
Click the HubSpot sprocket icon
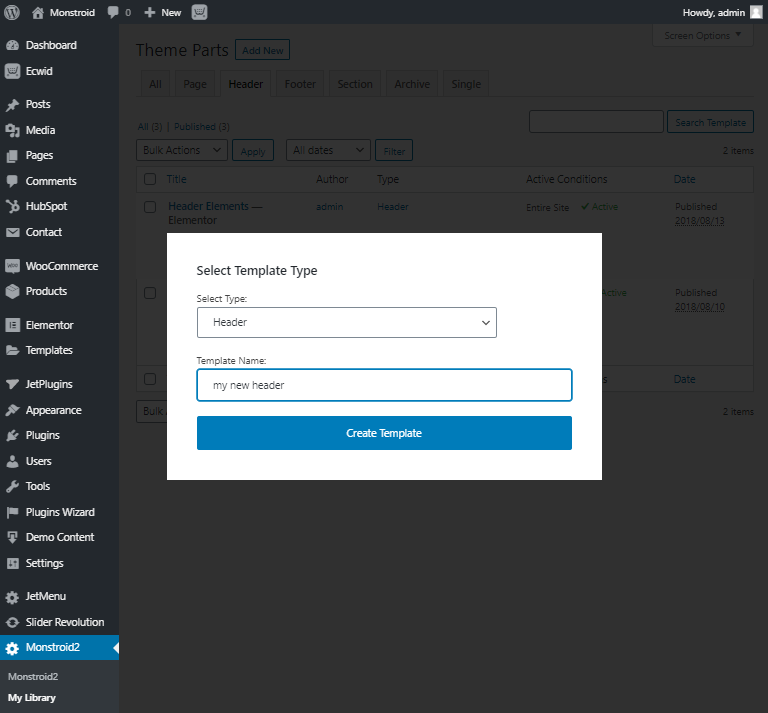tap(13, 207)
